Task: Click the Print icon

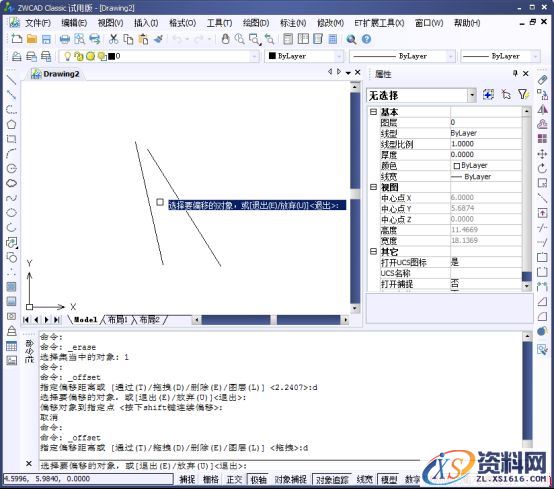Action: 65,39
